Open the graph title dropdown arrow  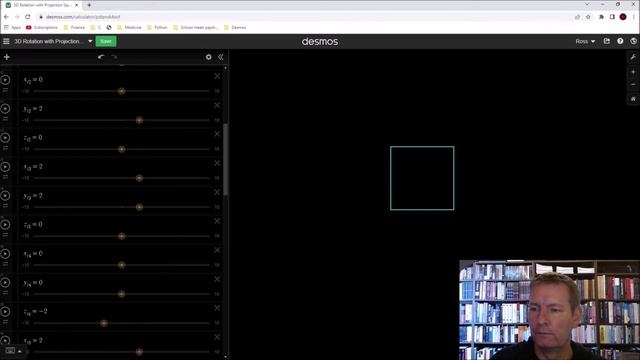(90, 41)
